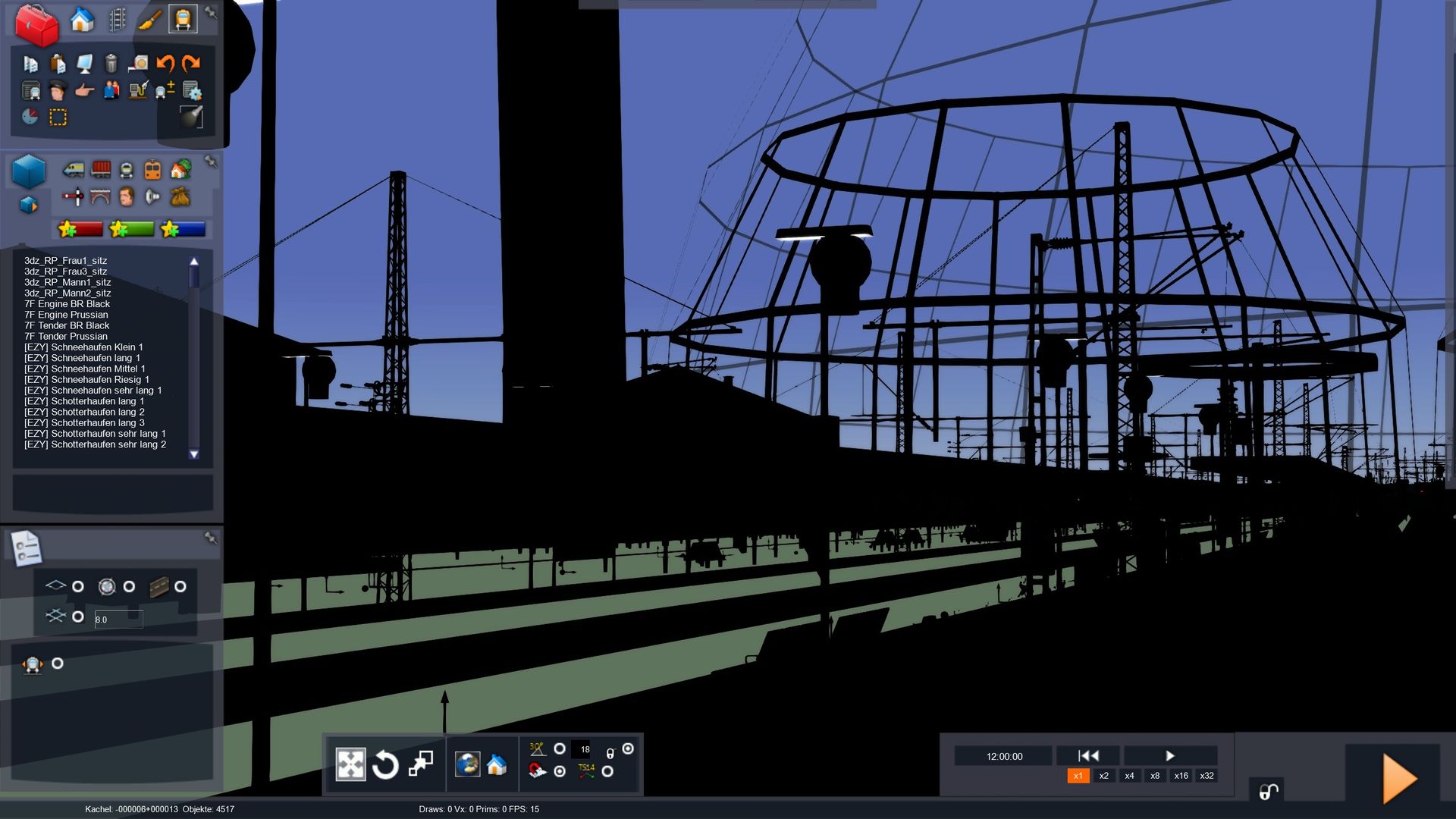Toggle the TS14 gradient option

607,771
